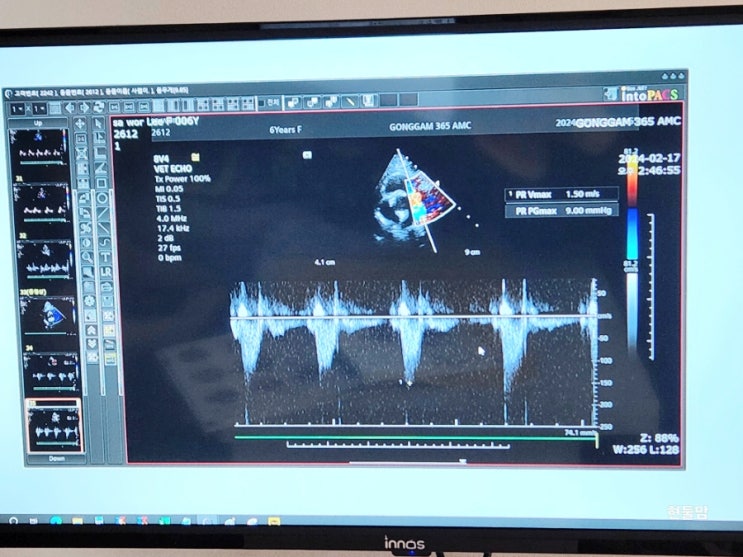
Task: Click the green sweep progress bar
Action: tap(416, 438)
